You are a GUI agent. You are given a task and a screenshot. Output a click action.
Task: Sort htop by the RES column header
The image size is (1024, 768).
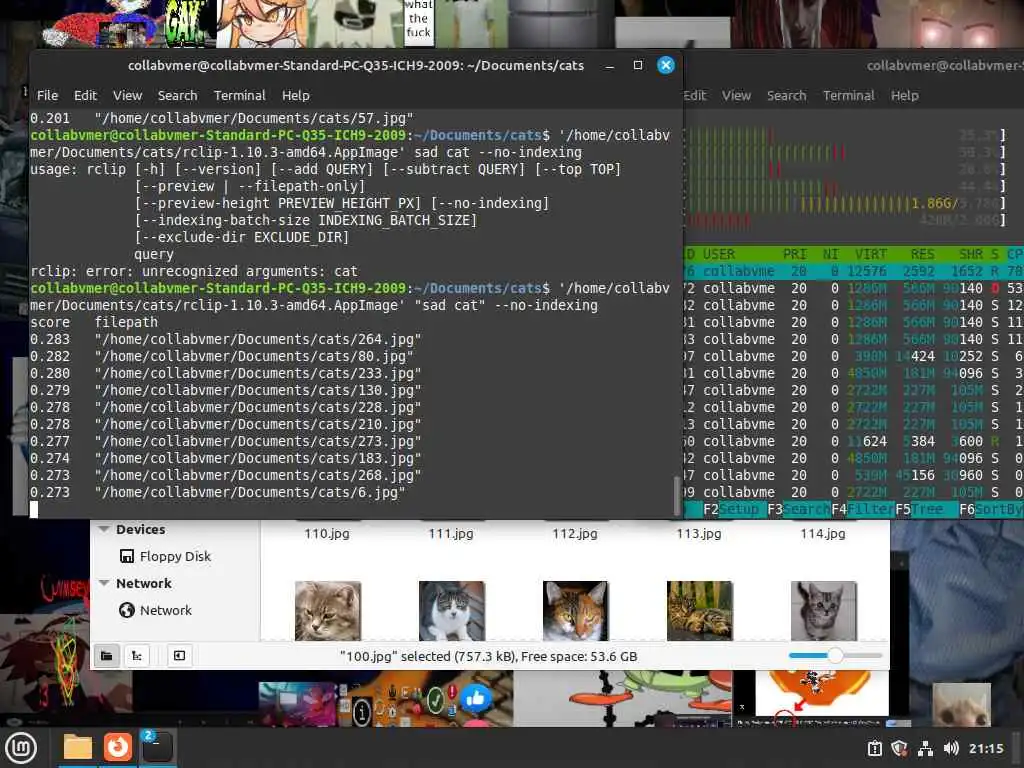click(923, 254)
